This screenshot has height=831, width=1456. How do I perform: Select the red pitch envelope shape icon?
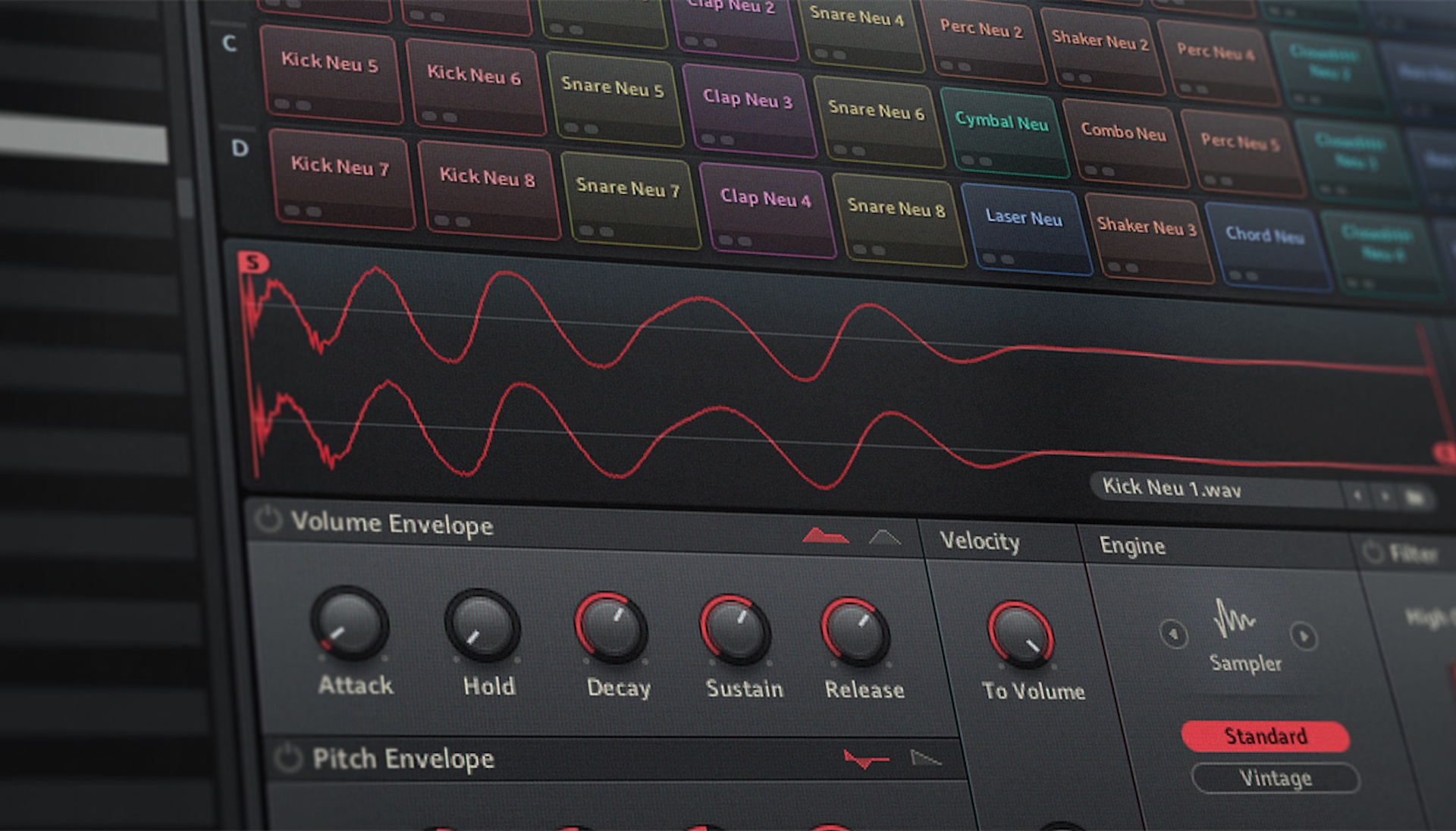tap(865, 757)
